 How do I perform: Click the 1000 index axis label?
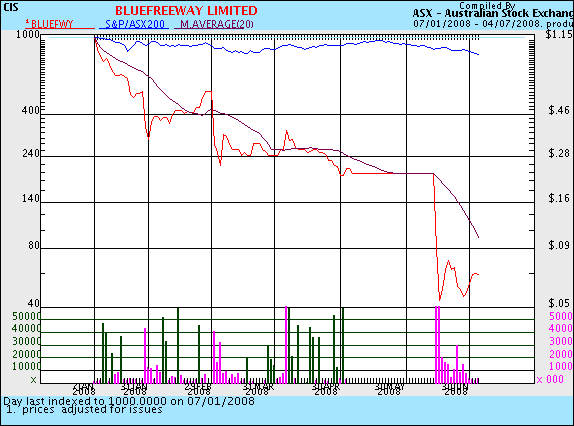click(x=28, y=34)
